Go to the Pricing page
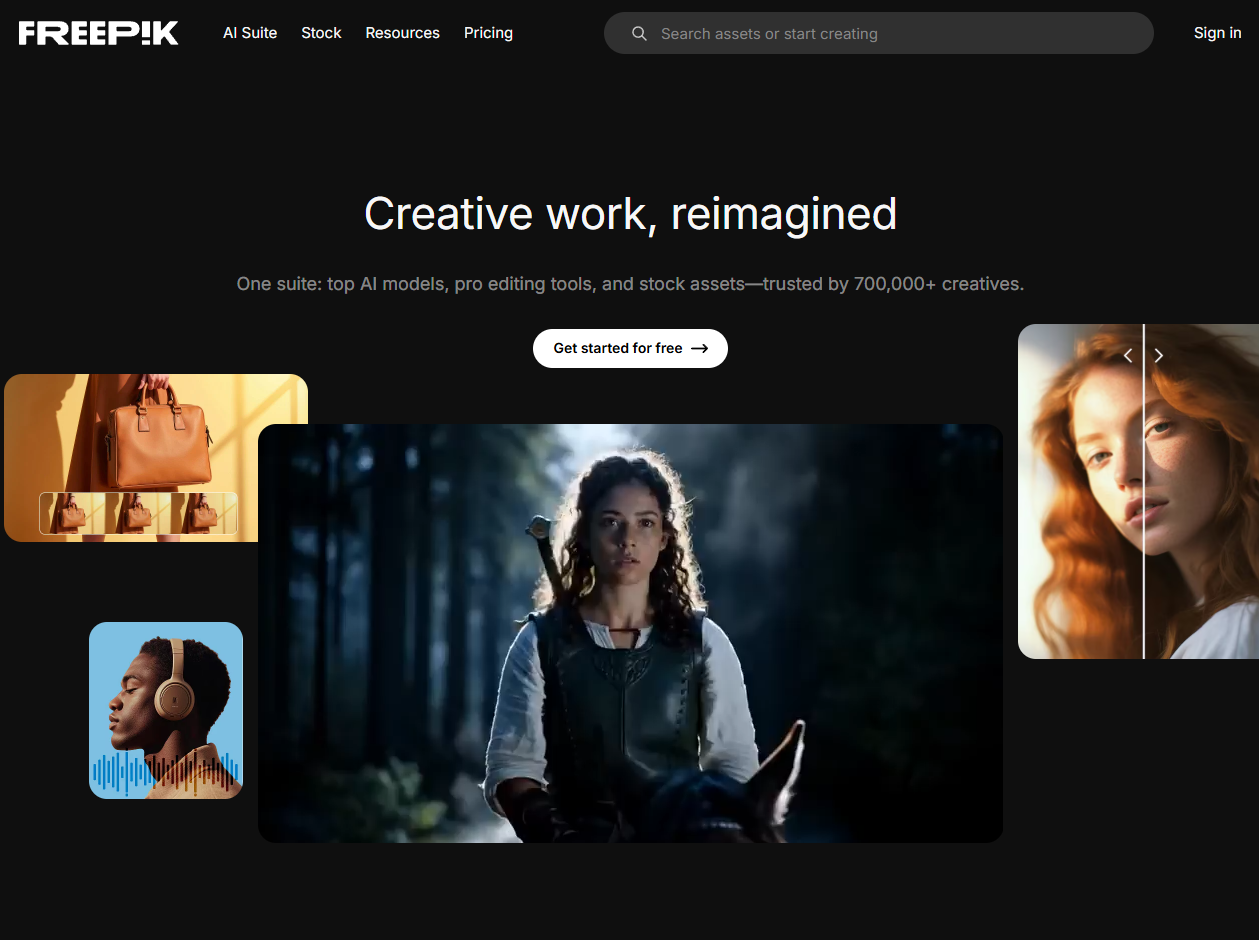 click(488, 33)
